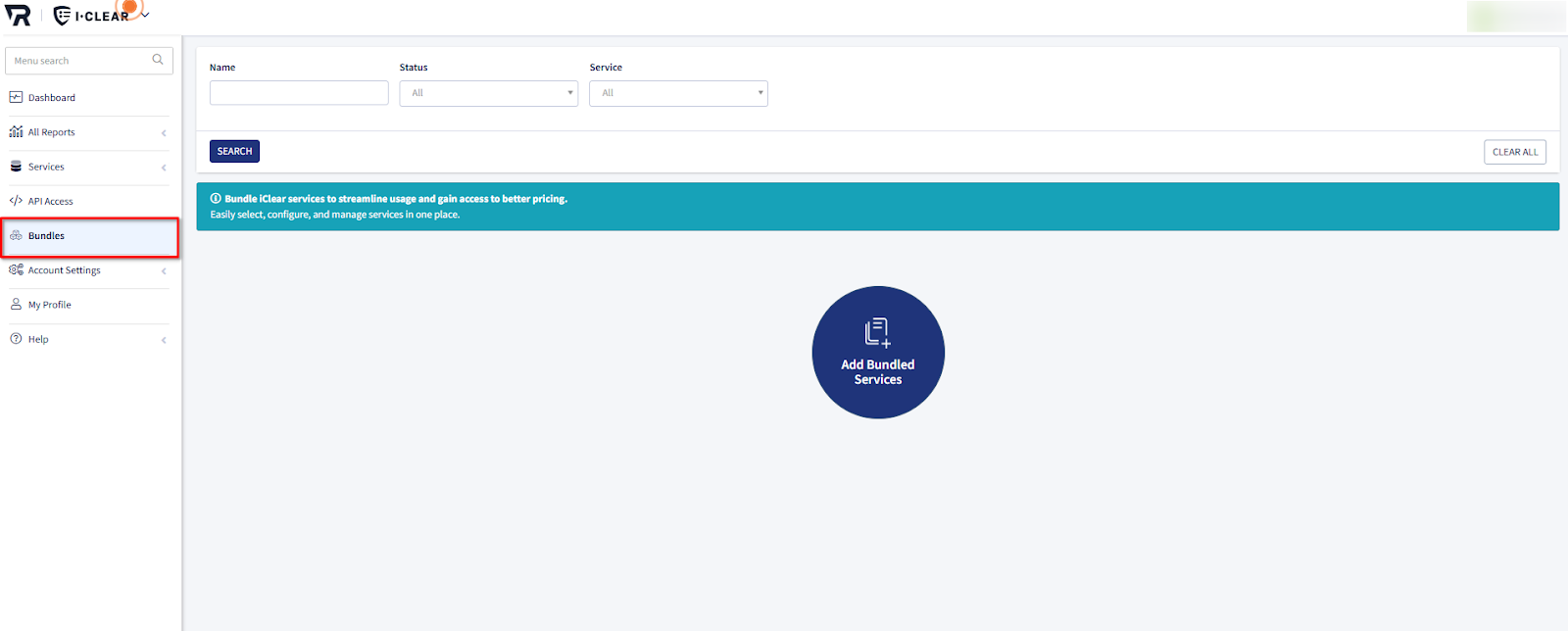1568x631 pixels.
Task: Click the Dashboard chart icon
Action: tap(16, 97)
